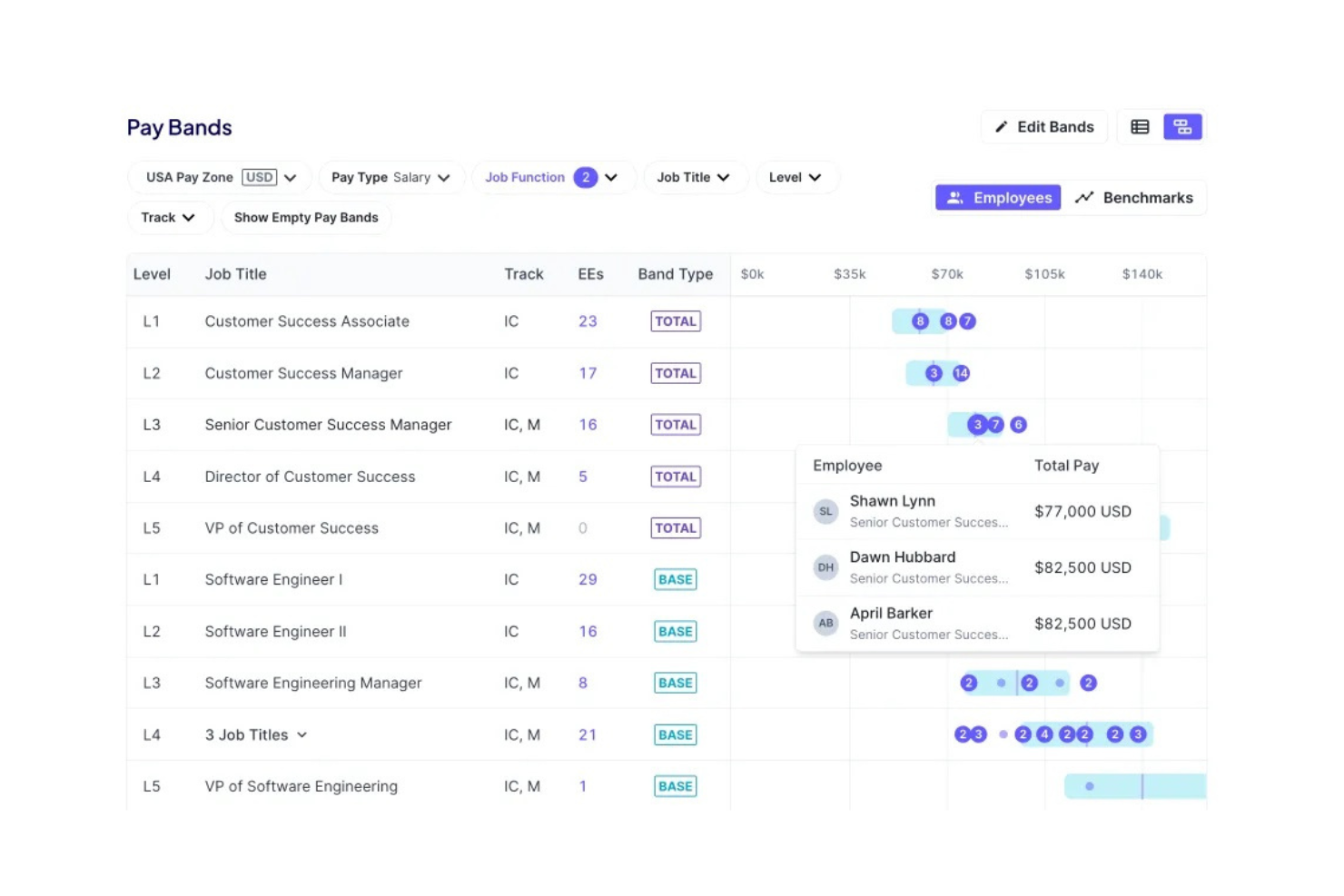Select the band chart view icon
1344x896 pixels.
[1182, 127]
